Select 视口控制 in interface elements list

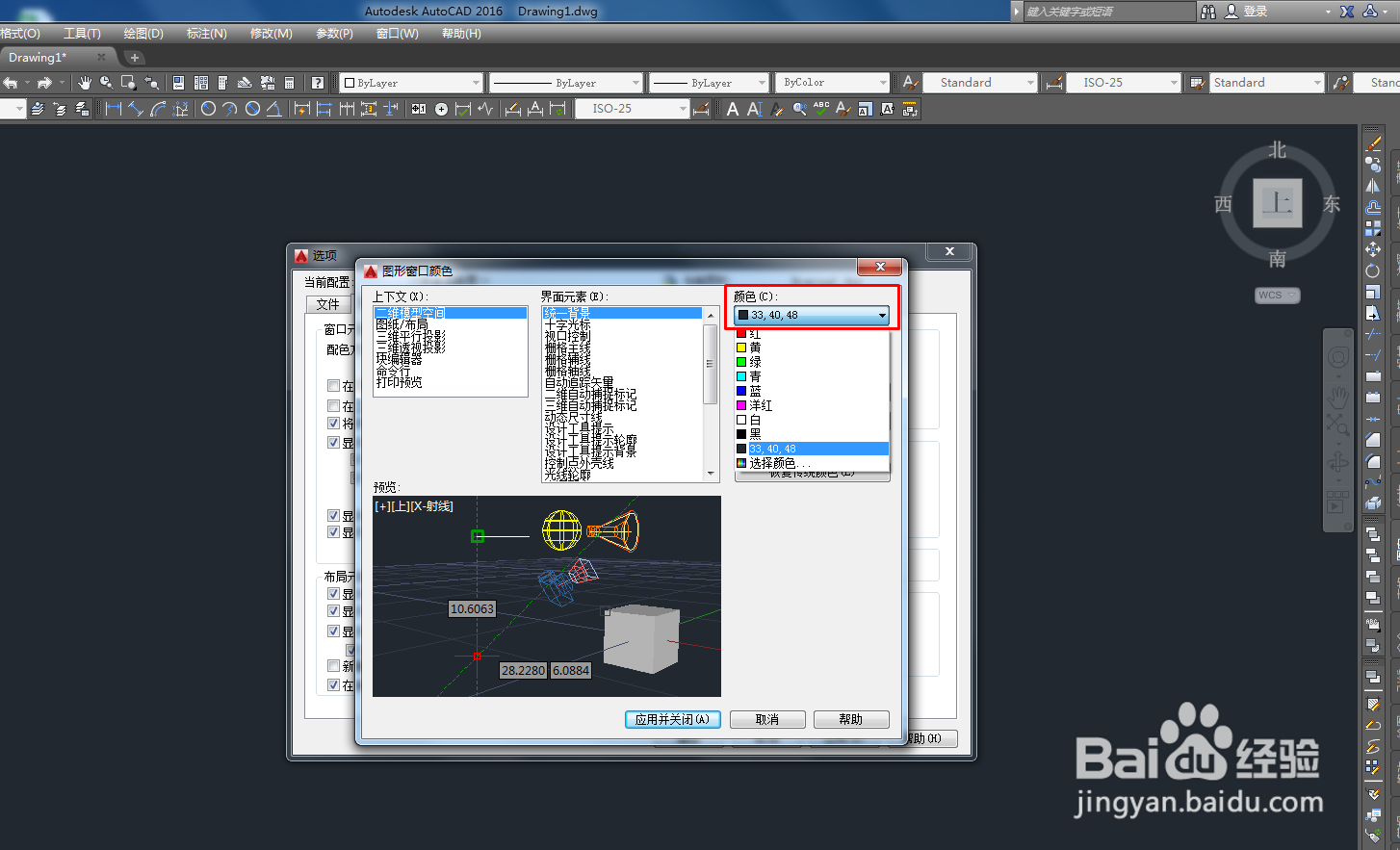[567, 337]
